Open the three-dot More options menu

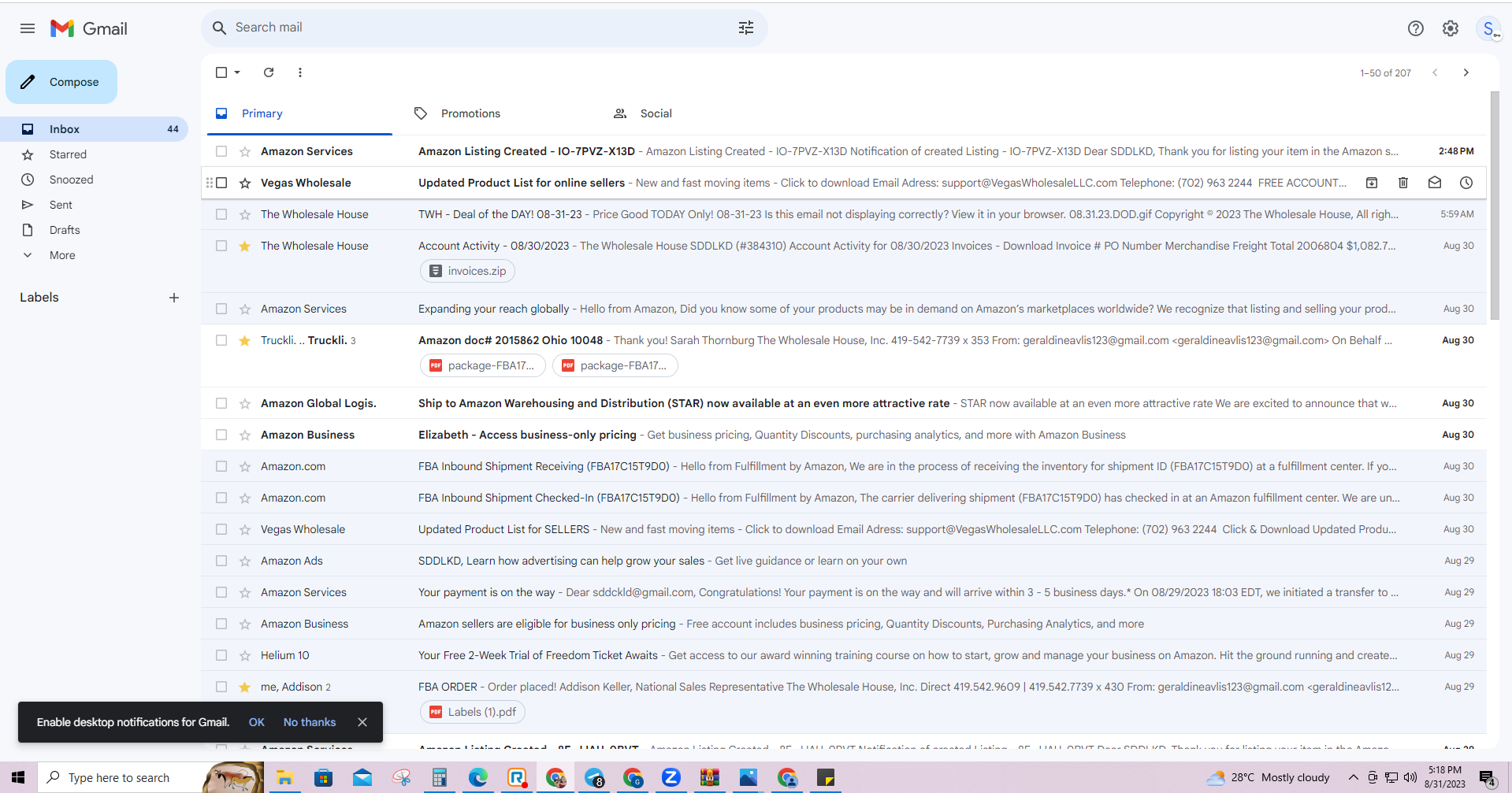click(300, 72)
